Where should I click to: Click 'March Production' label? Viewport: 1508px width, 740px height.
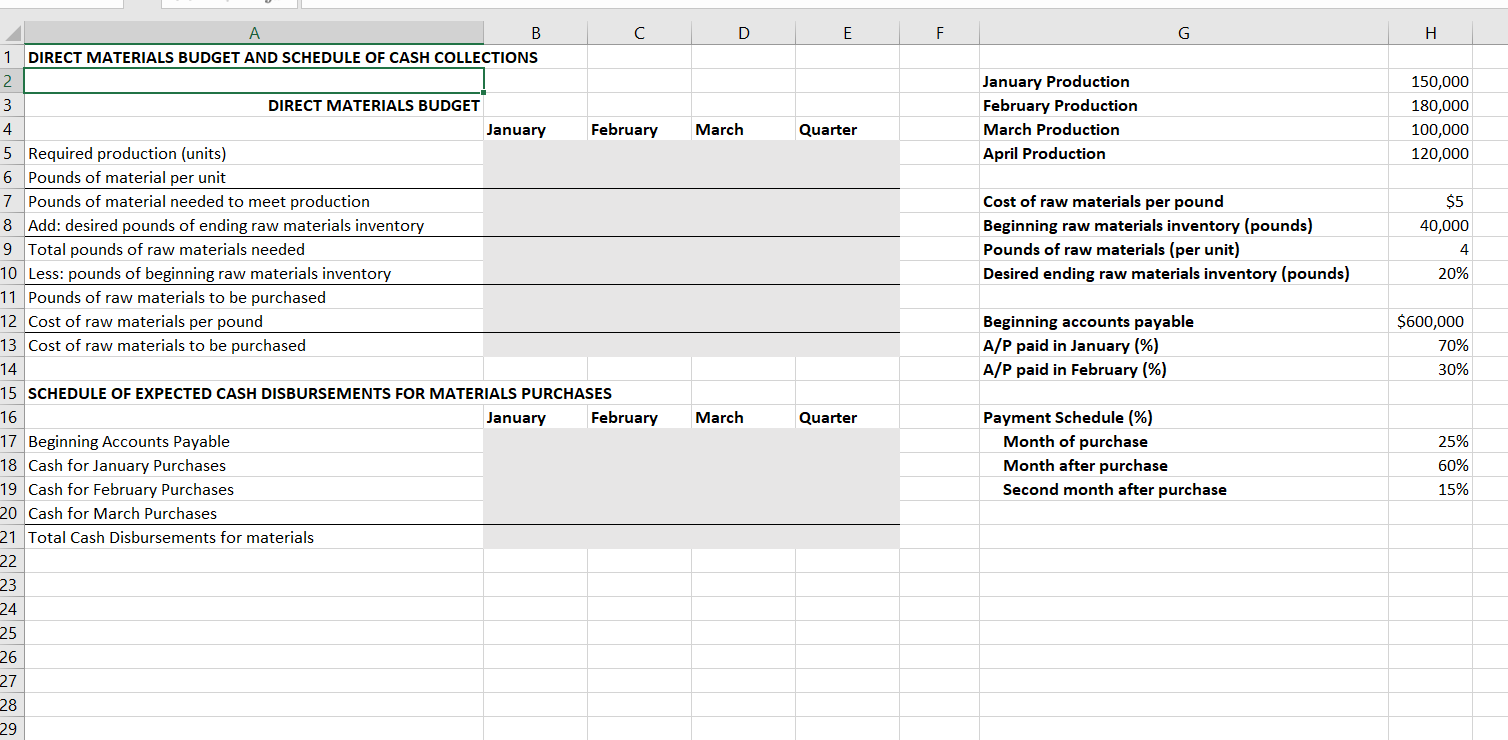point(1051,130)
